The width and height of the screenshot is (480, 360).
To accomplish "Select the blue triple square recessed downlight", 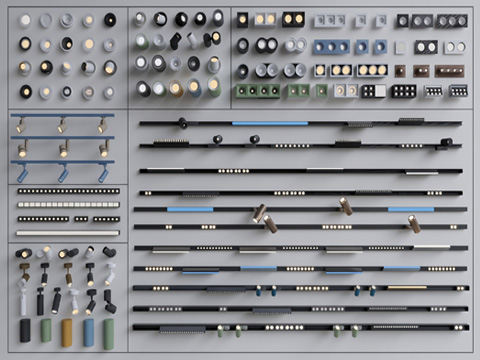I will (x=331, y=47).
